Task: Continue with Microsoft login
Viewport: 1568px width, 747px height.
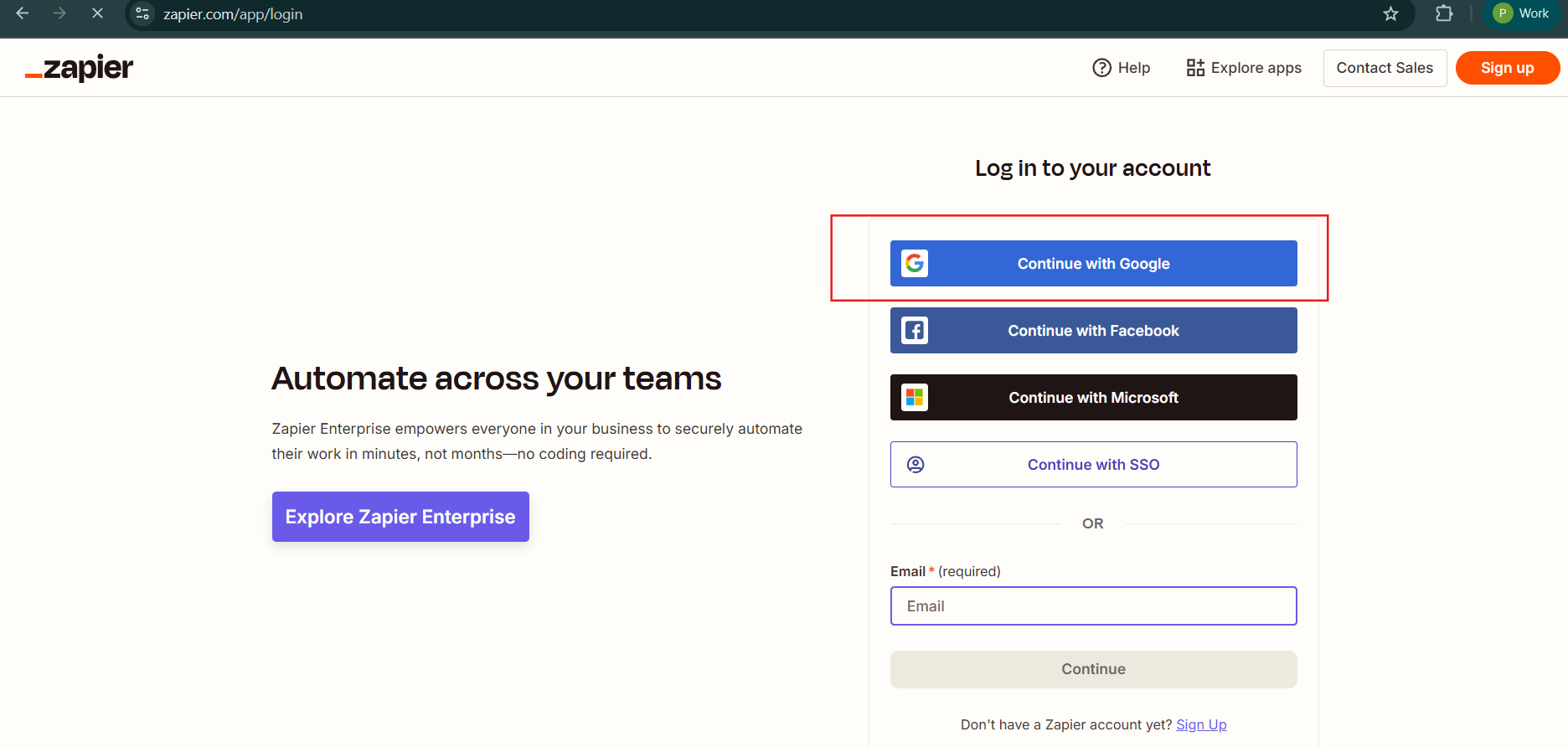Action: coord(1093,397)
